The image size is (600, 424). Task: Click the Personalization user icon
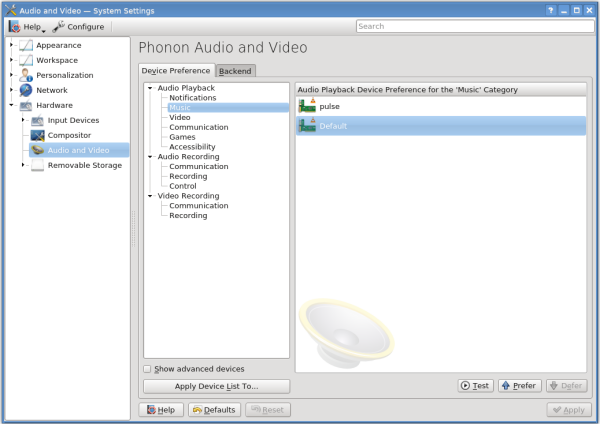tap(26, 75)
